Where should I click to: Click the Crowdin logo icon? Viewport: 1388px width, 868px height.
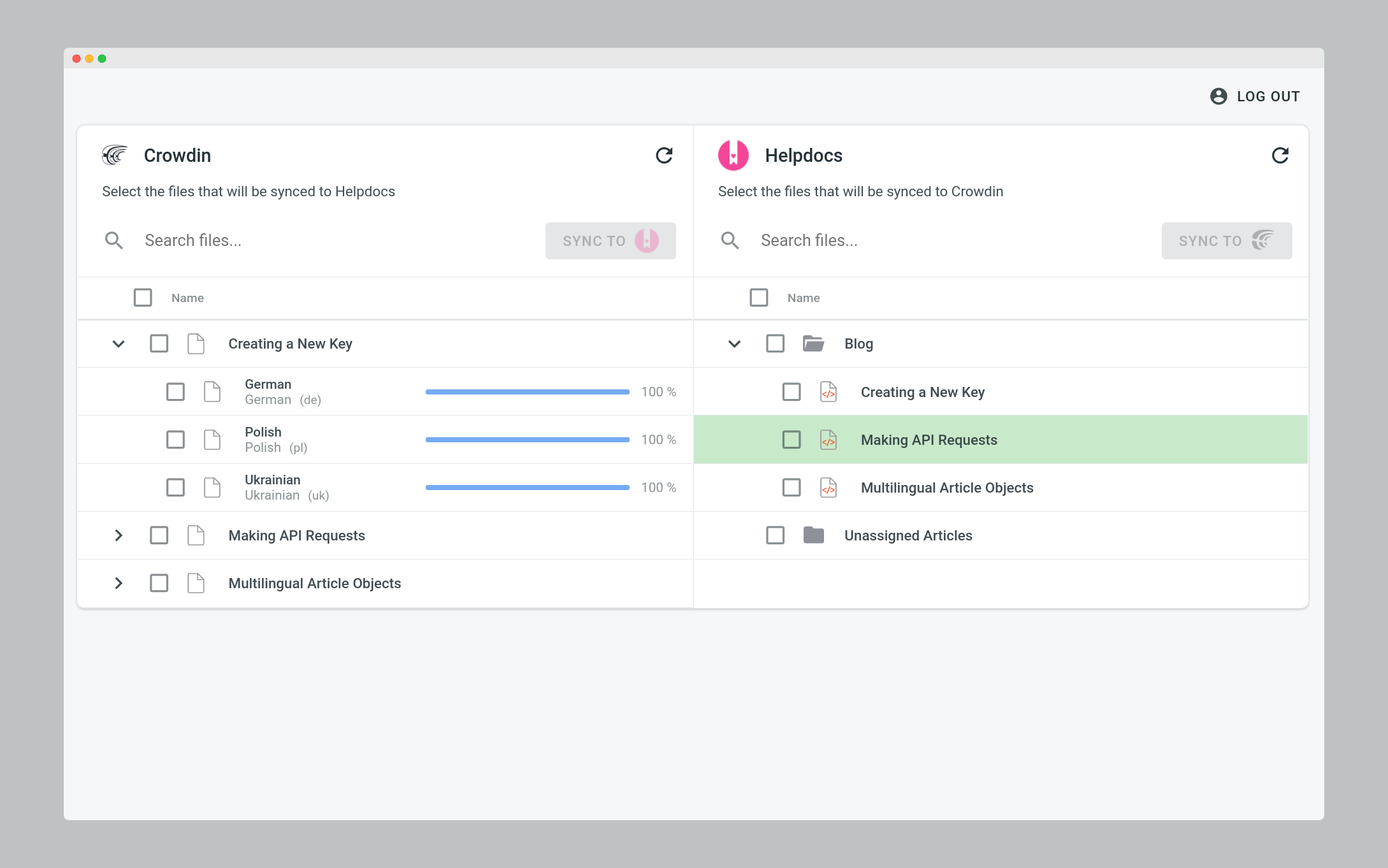115,155
